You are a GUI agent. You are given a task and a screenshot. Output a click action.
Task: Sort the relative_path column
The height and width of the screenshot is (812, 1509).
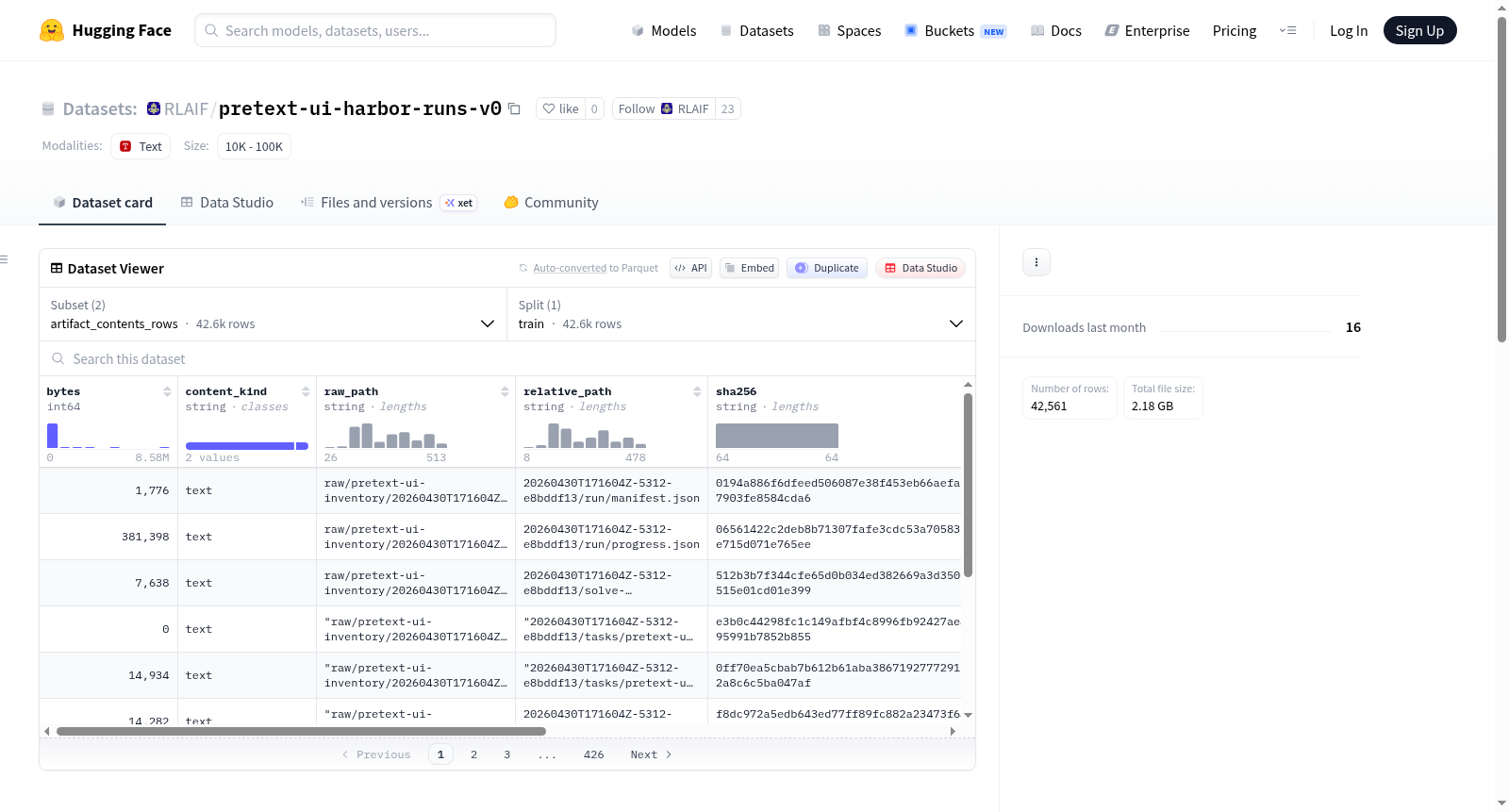697,391
